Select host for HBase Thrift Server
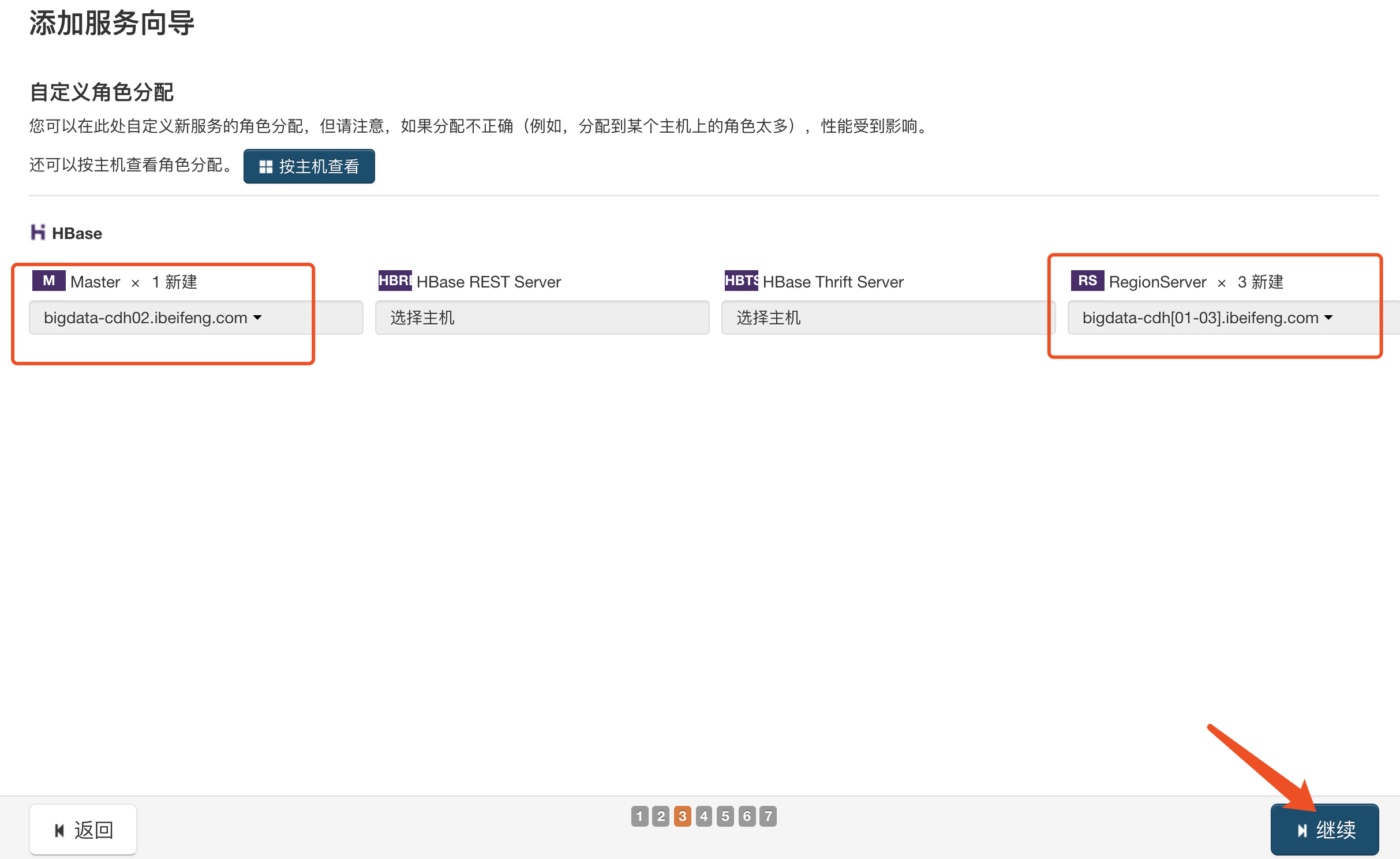This screenshot has width=1400, height=859. (888, 318)
